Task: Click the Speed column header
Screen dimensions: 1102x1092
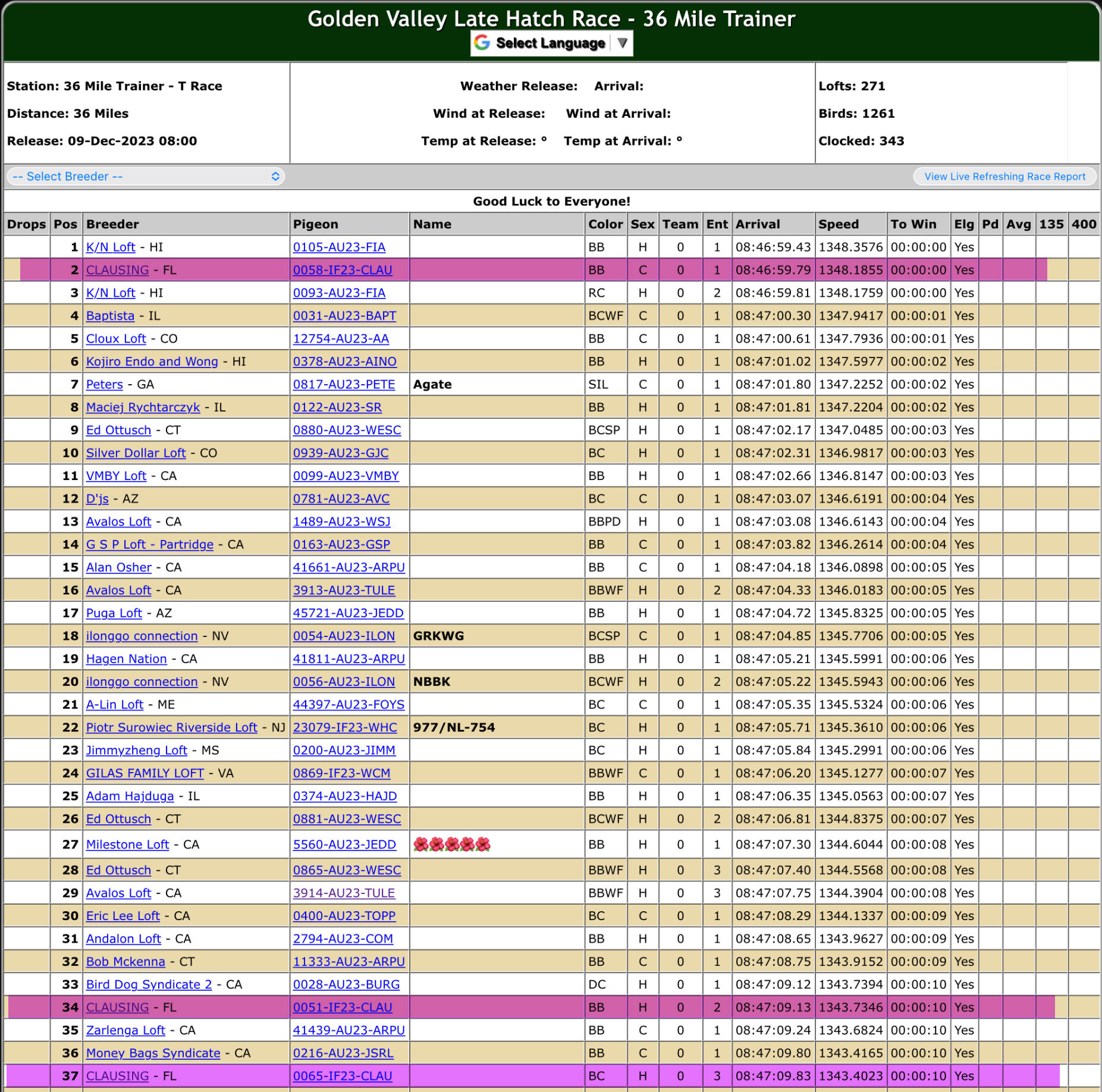Action: [838, 224]
